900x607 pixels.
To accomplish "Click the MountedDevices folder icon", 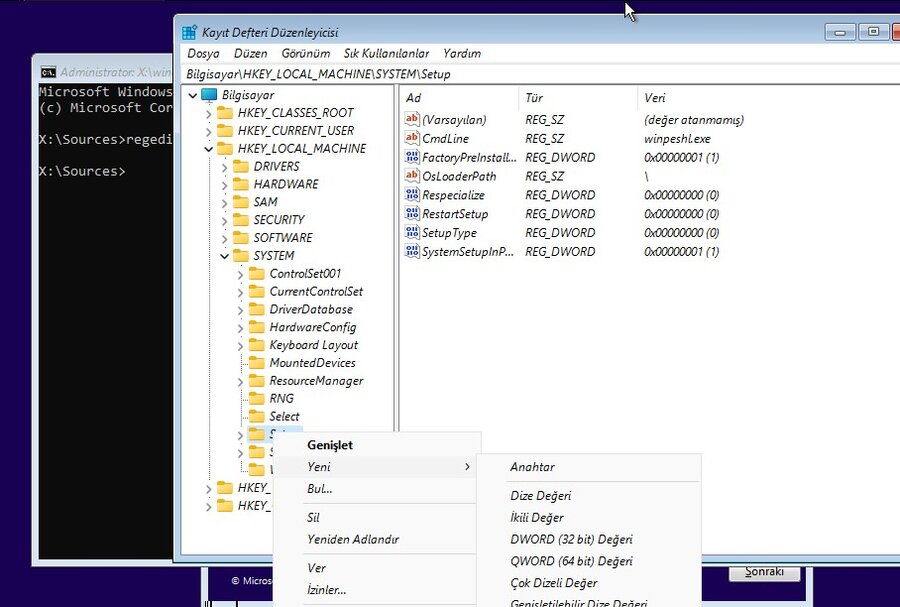I will [257, 363].
